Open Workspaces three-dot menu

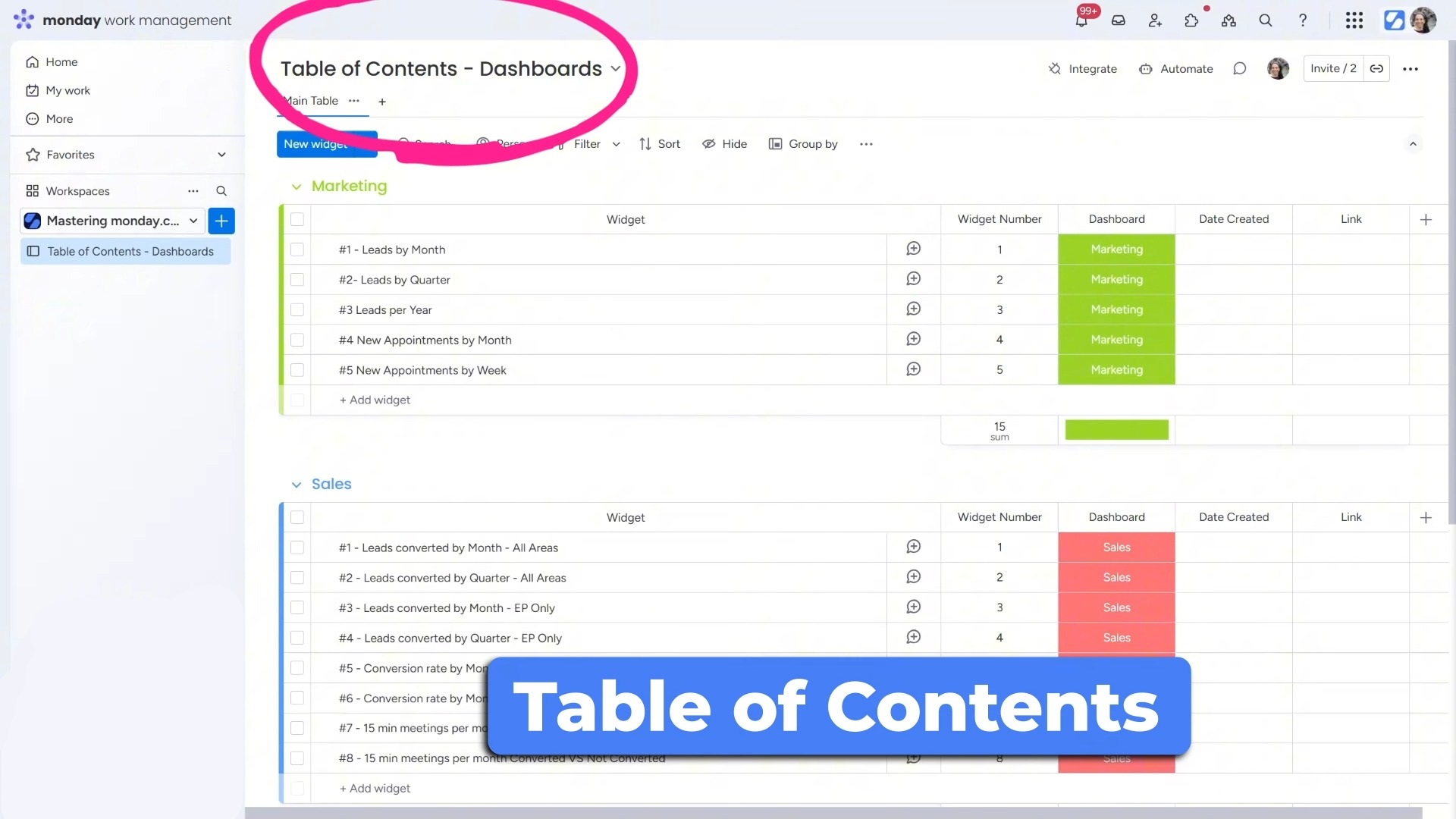click(193, 191)
